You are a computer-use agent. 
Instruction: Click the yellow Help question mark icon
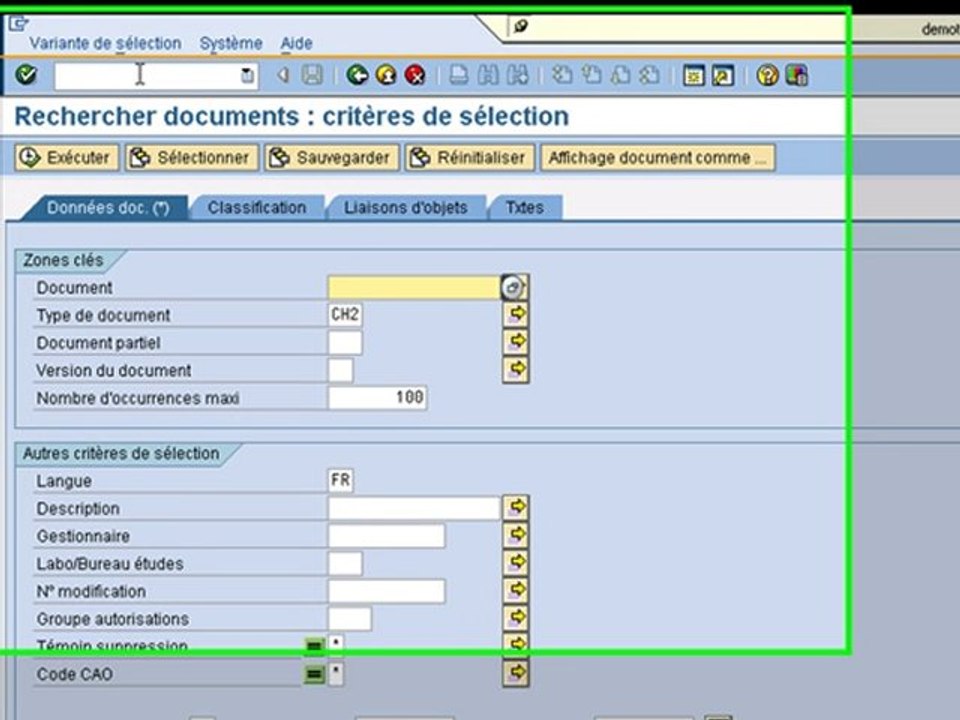(x=767, y=75)
